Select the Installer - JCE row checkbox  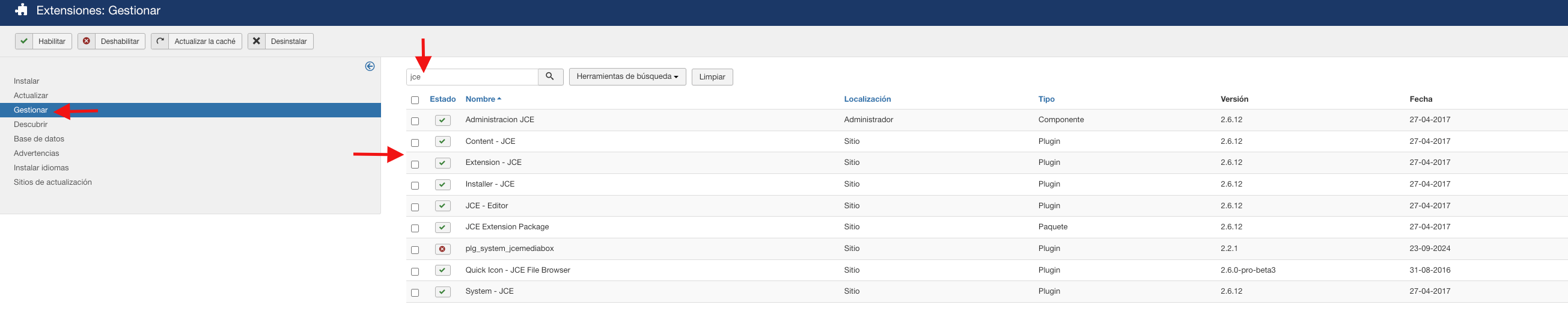point(415,185)
